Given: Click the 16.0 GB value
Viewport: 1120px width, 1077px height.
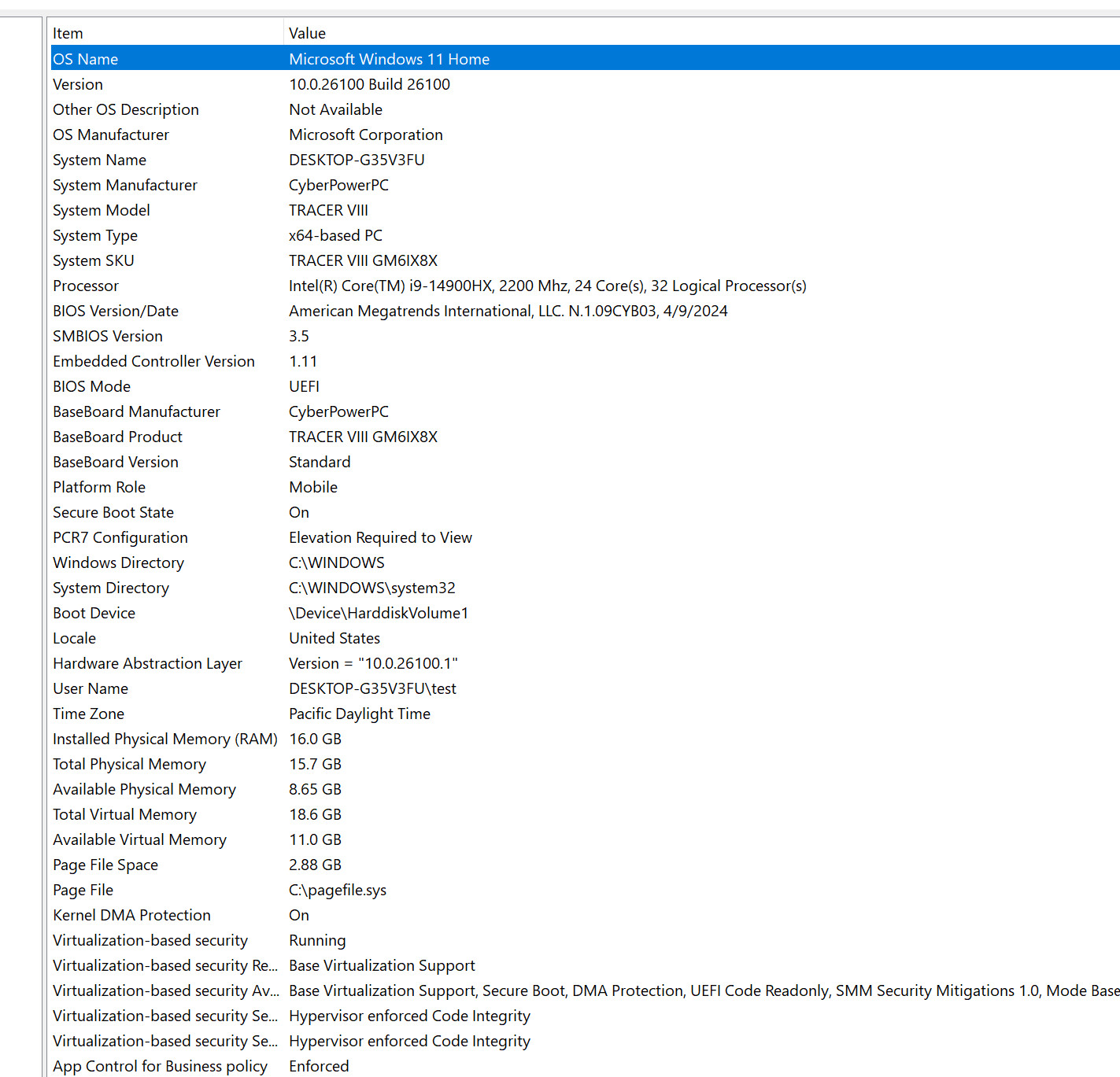Looking at the screenshot, I should point(315,739).
